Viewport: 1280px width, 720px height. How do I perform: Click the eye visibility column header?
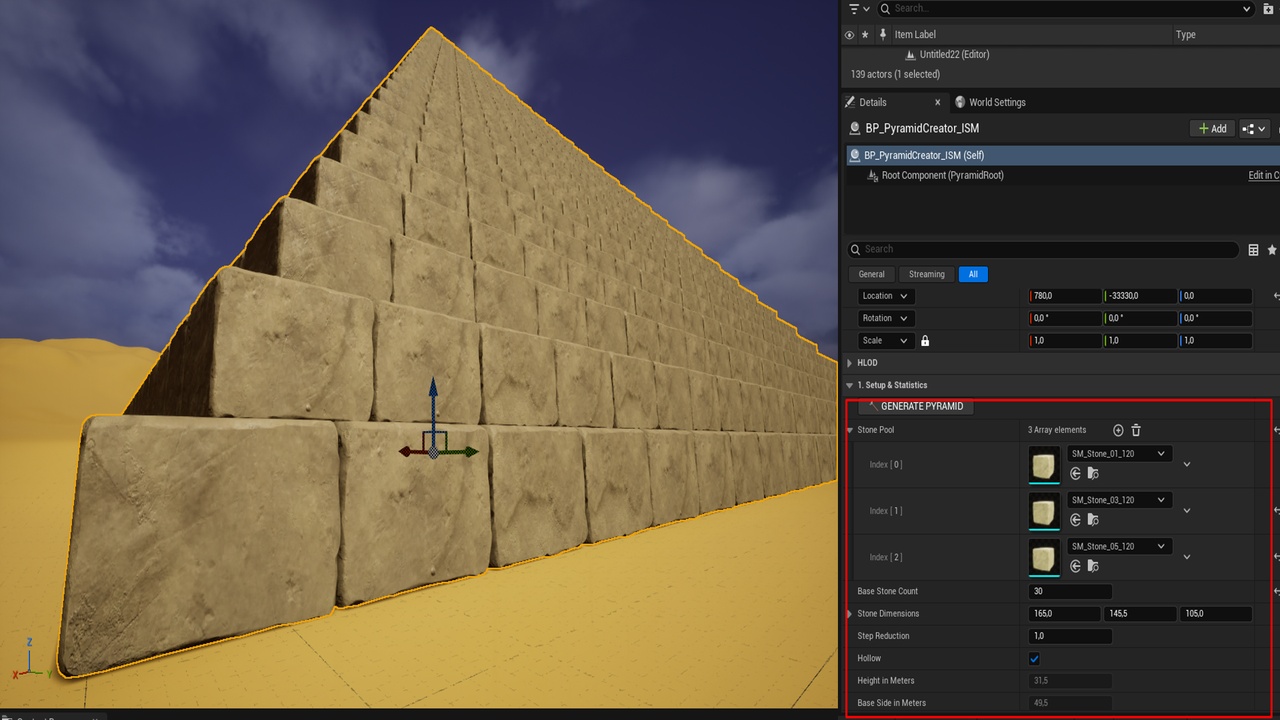pos(850,34)
